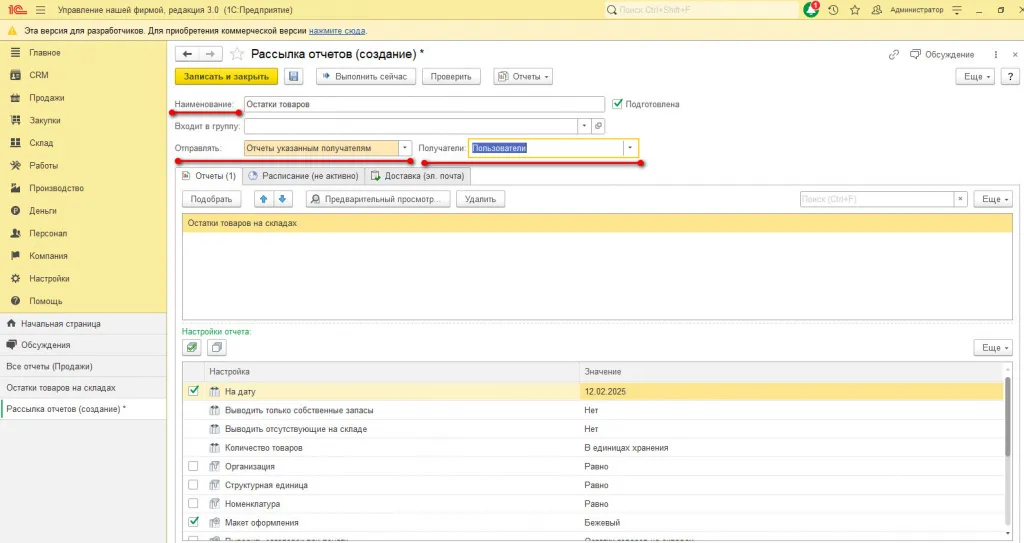This screenshot has height=543, width=1024.
Task: Move report up with blue arrow
Action: click(262, 199)
